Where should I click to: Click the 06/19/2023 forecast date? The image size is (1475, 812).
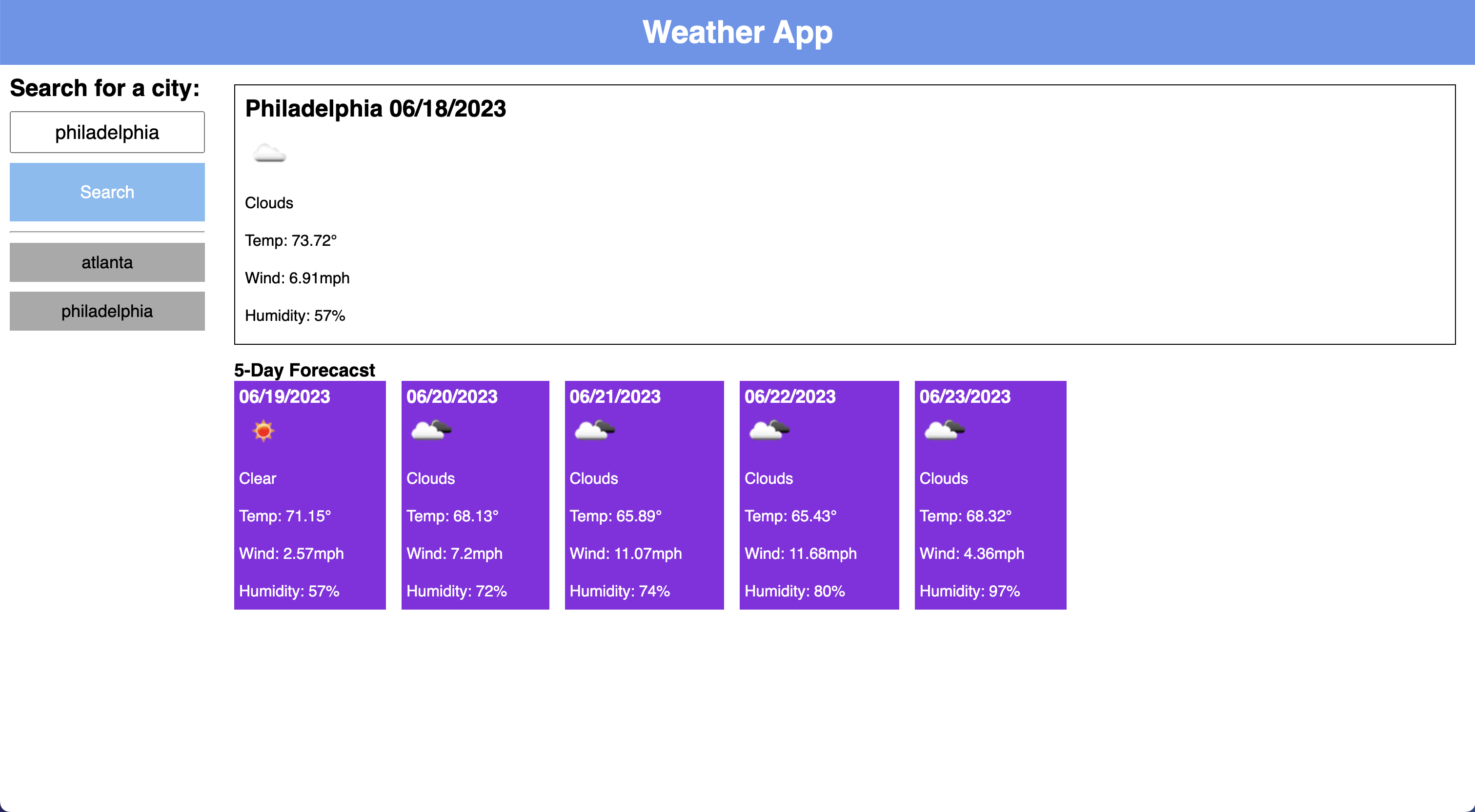(284, 396)
